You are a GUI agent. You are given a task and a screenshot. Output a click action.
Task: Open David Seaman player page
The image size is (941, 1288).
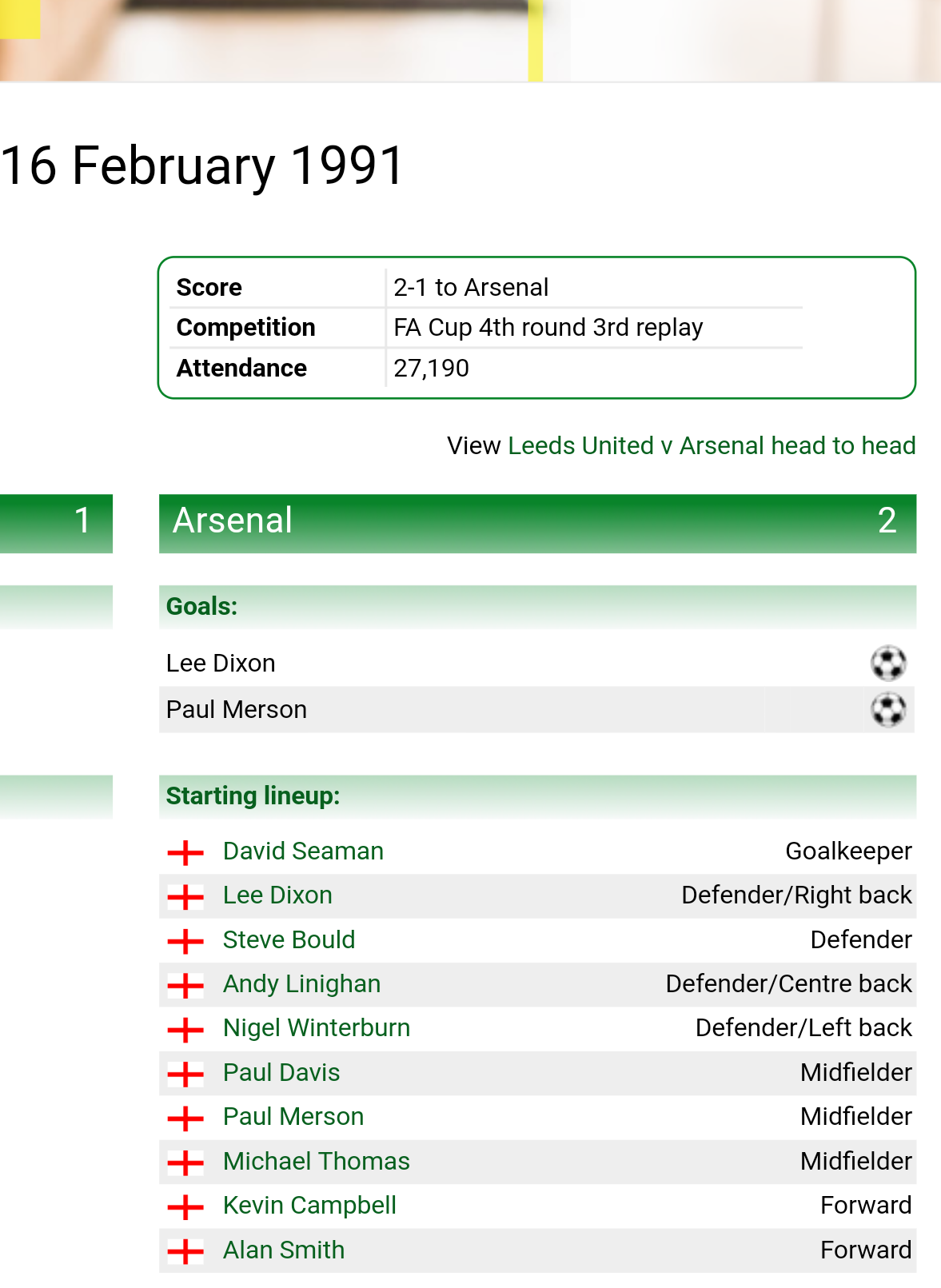[x=303, y=851]
